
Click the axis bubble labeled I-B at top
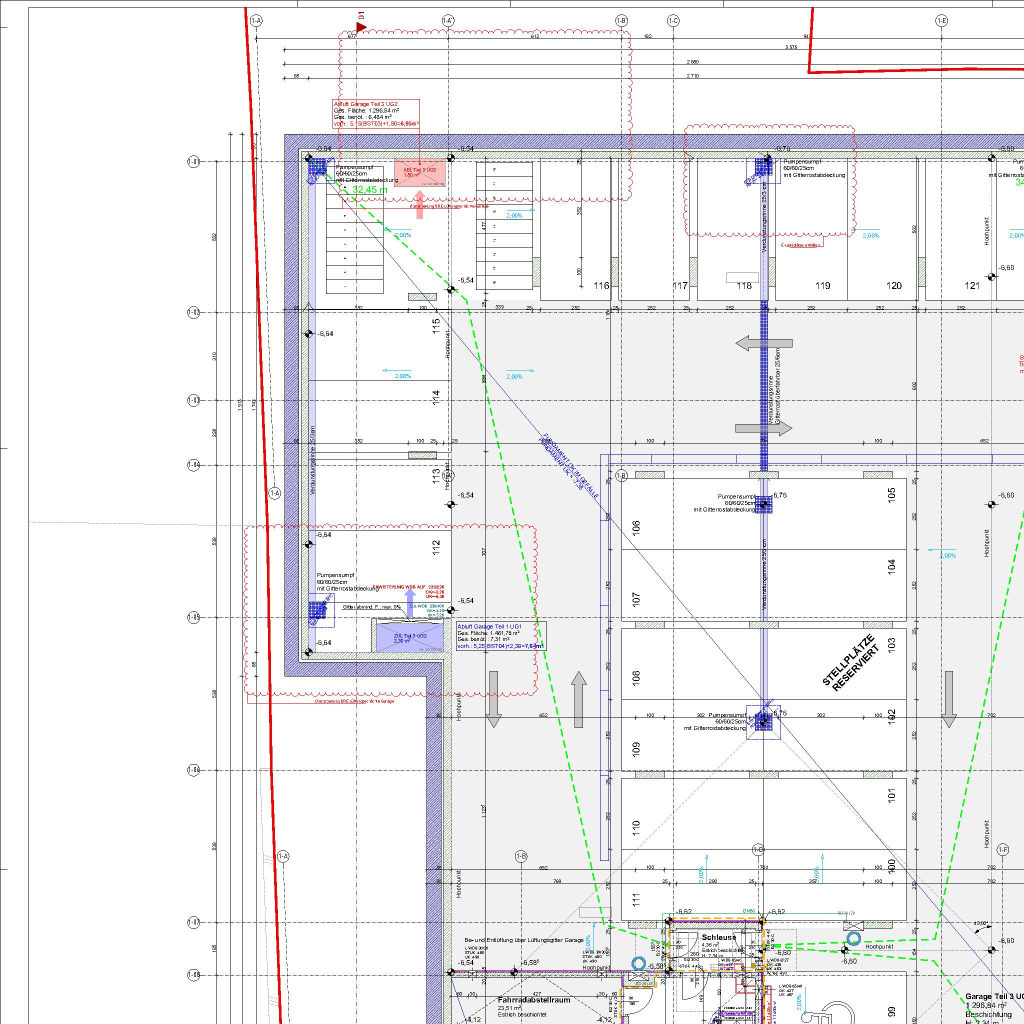tap(621, 20)
